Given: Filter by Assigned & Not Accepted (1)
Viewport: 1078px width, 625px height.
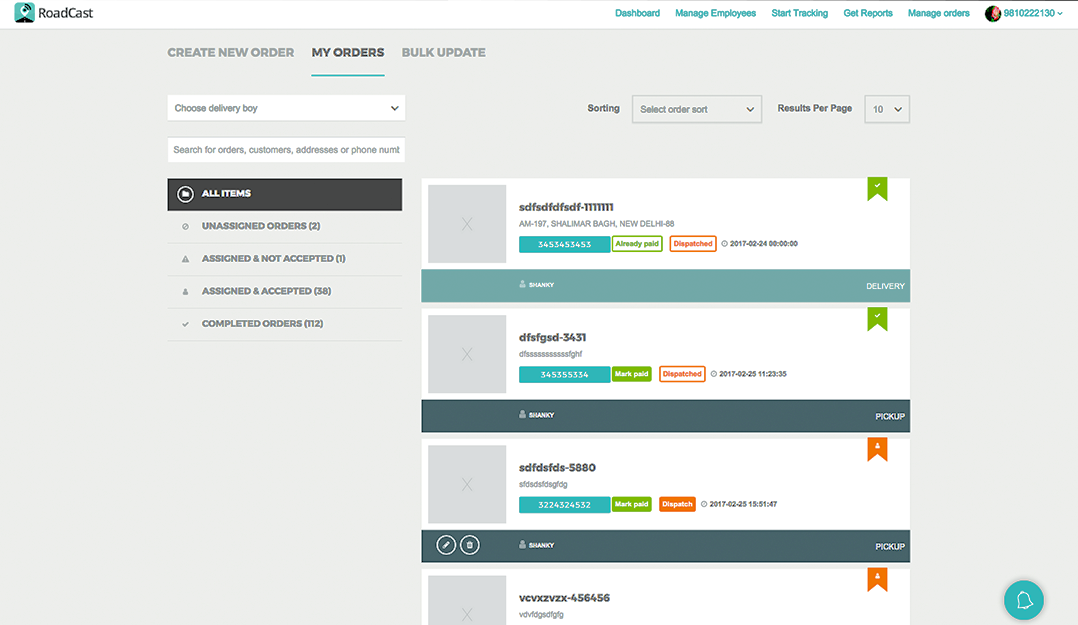Looking at the screenshot, I should [x=285, y=259].
